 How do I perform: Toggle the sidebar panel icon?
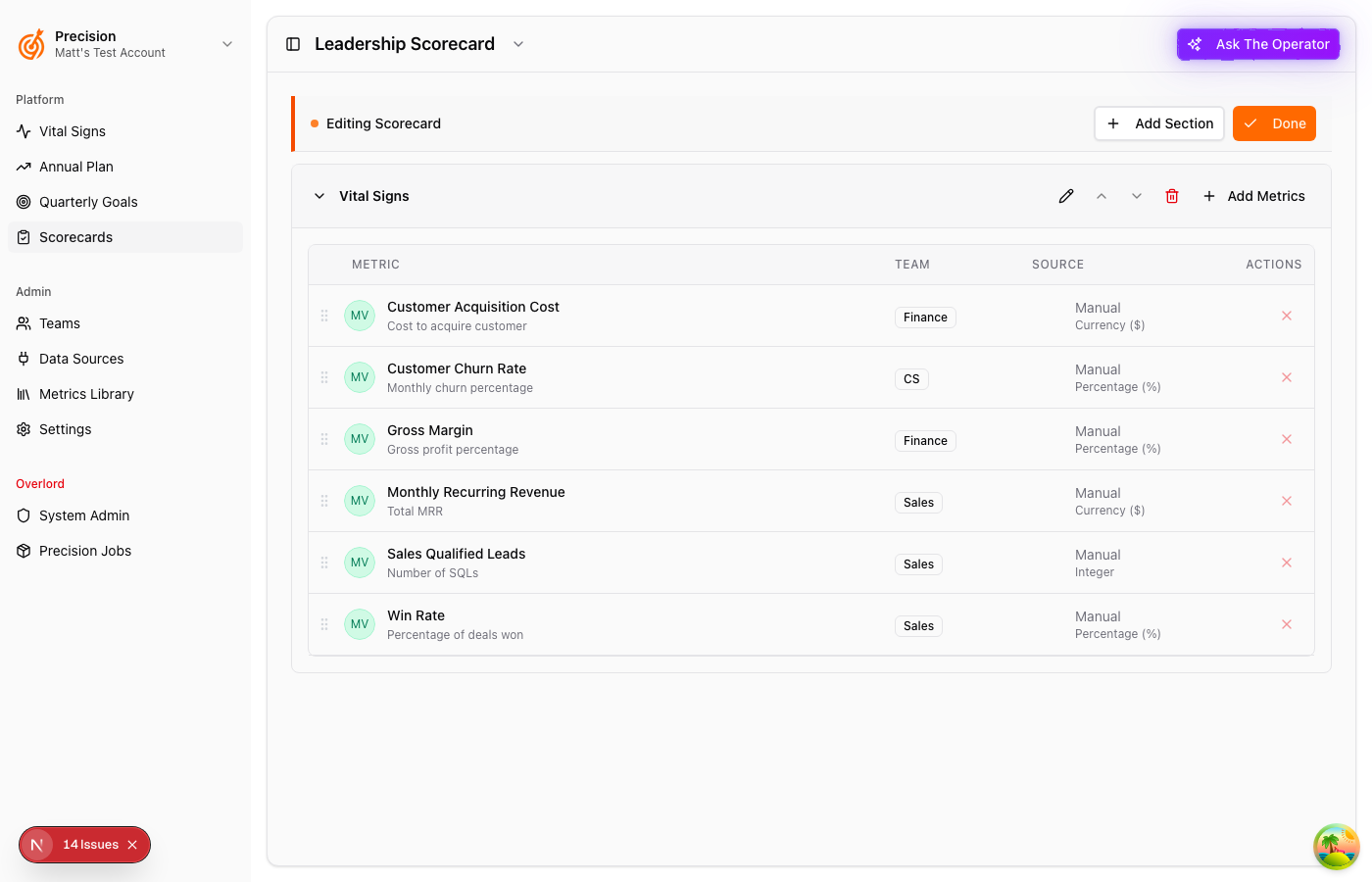coord(293,44)
